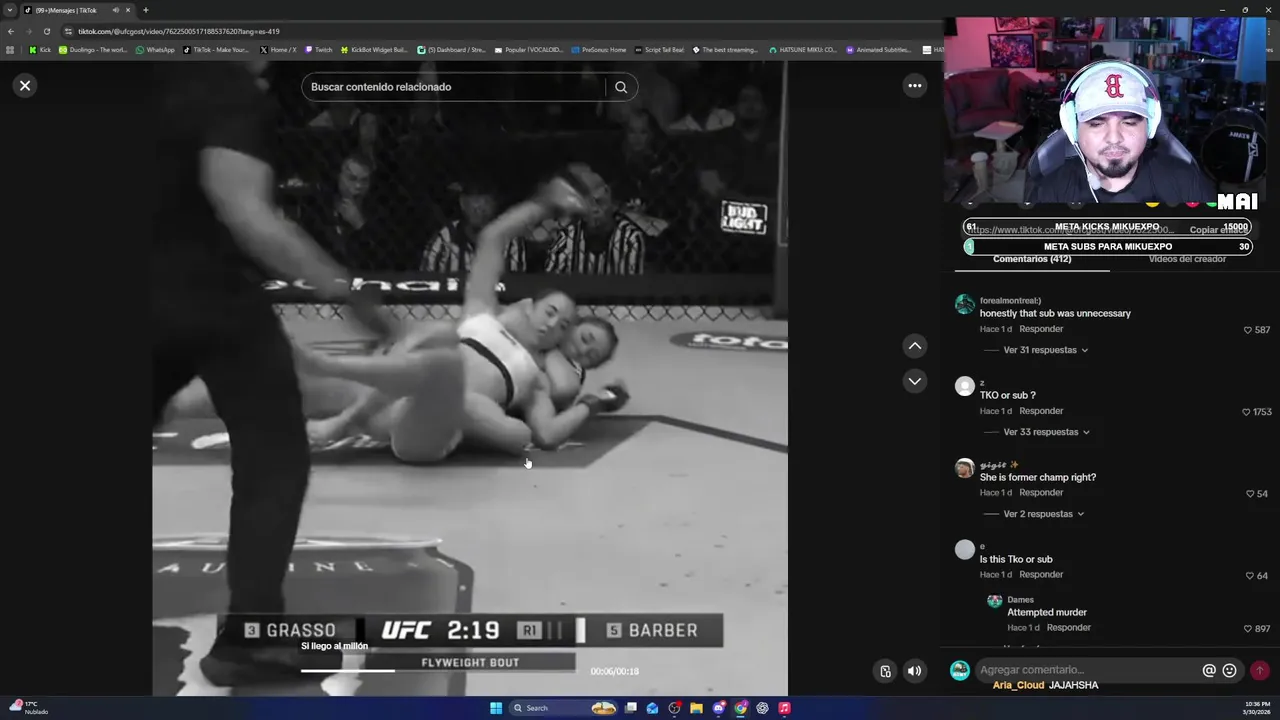Open forealmontreal:) user profile name

[x=1010, y=301]
